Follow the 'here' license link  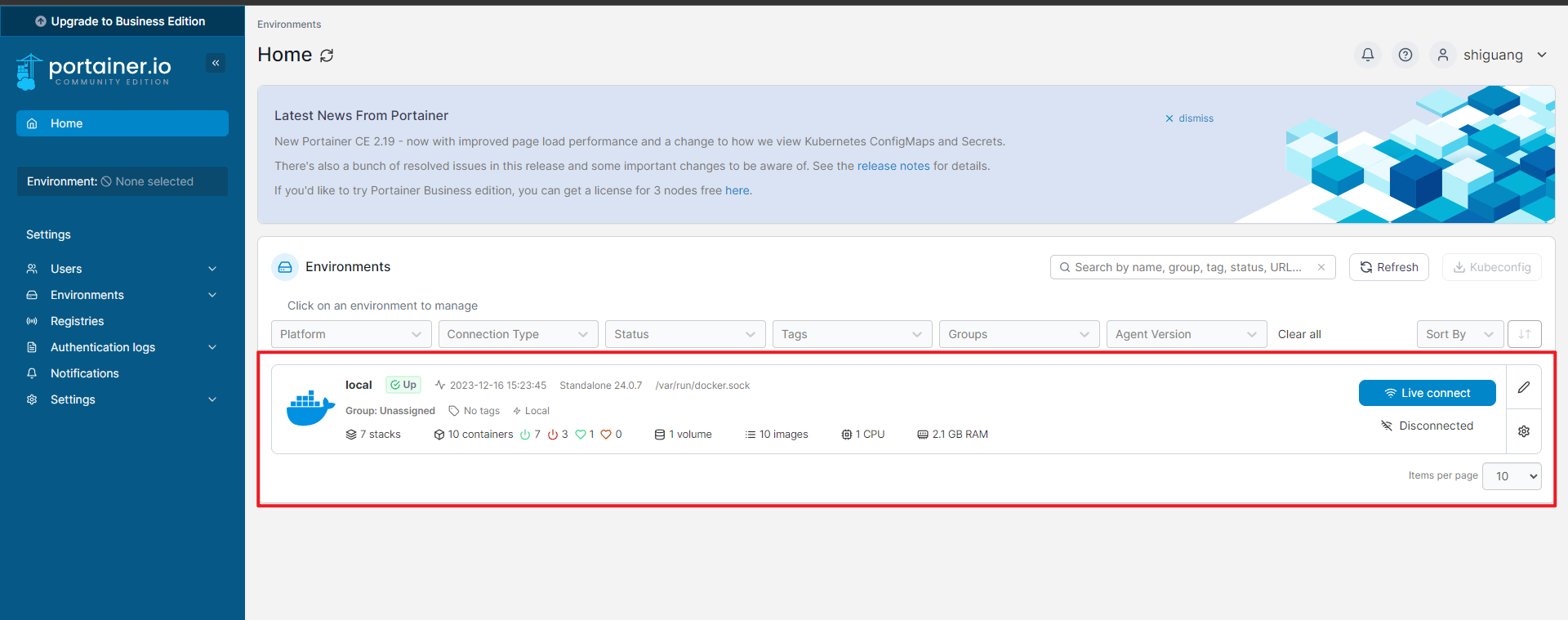point(737,190)
